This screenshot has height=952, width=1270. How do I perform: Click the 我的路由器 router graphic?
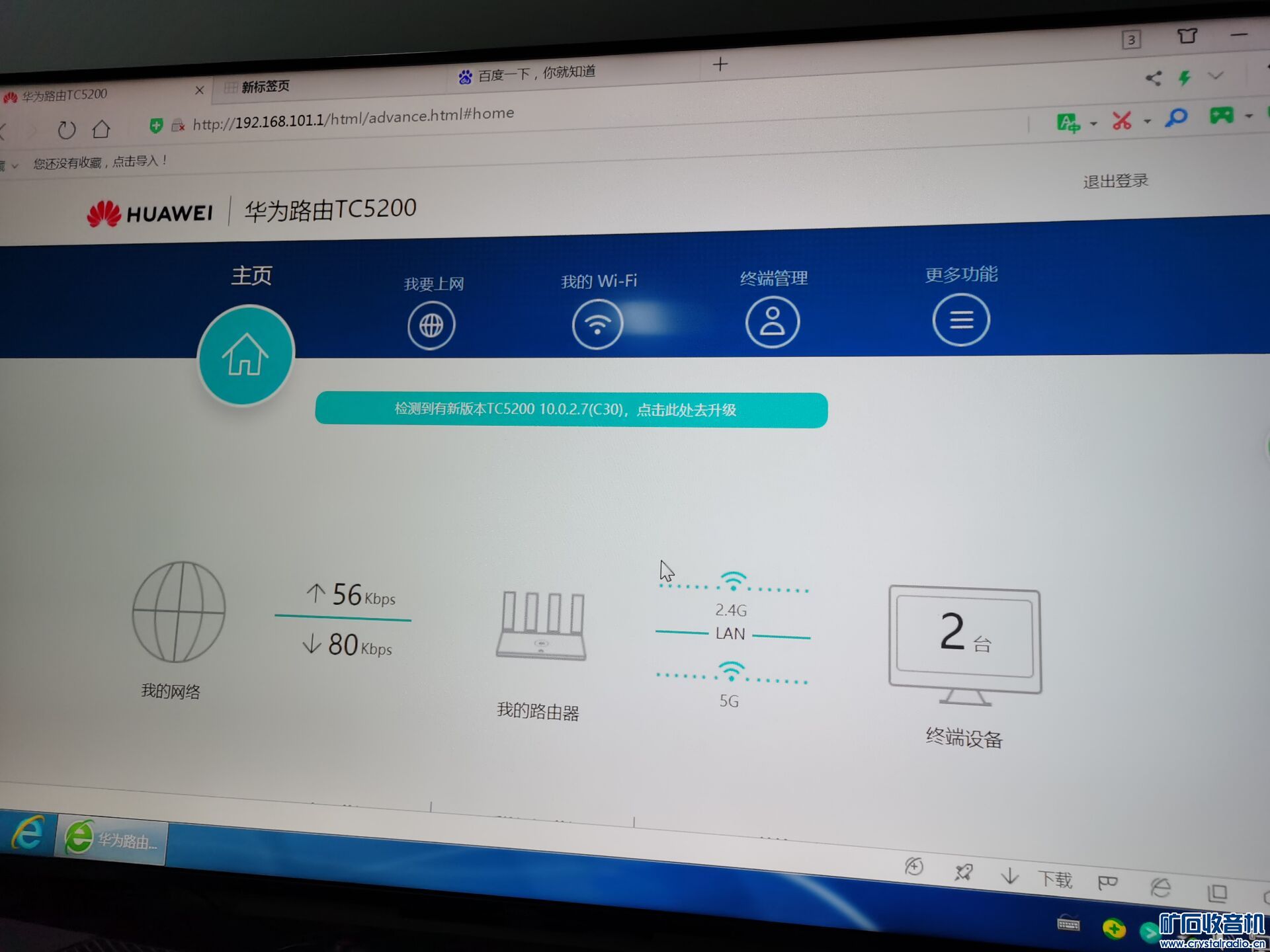click(541, 625)
